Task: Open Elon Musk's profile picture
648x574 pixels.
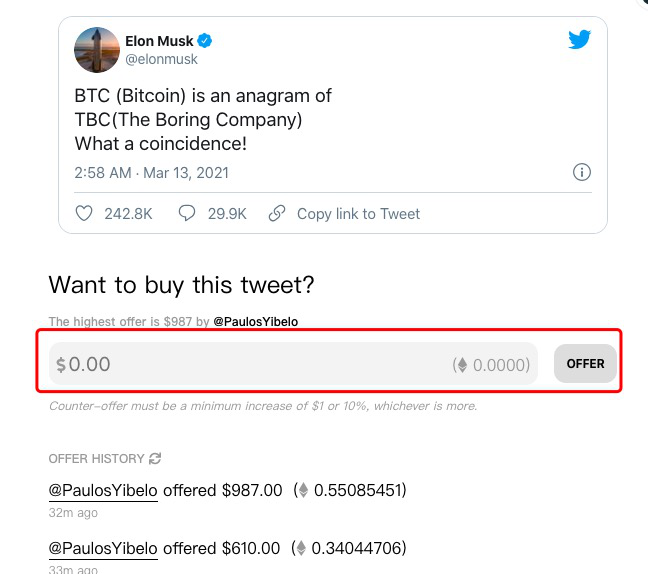Action: click(97, 50)
